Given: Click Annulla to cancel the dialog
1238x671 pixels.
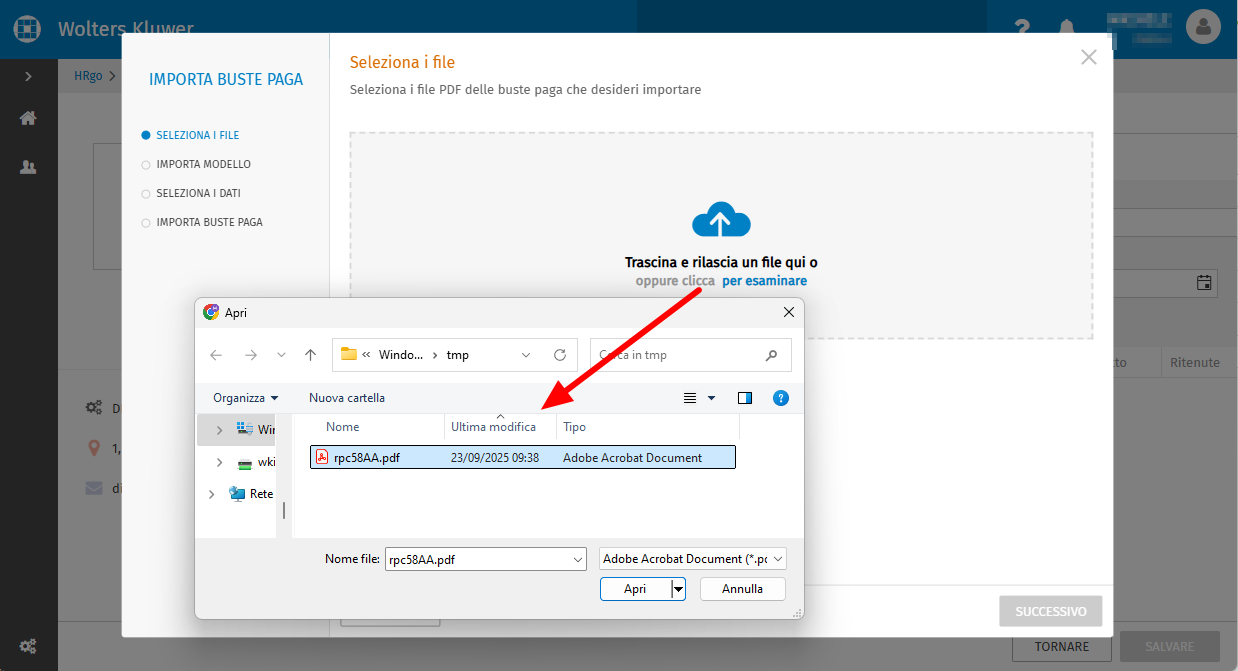Looking at the screenshot, I should pos(743,589).
